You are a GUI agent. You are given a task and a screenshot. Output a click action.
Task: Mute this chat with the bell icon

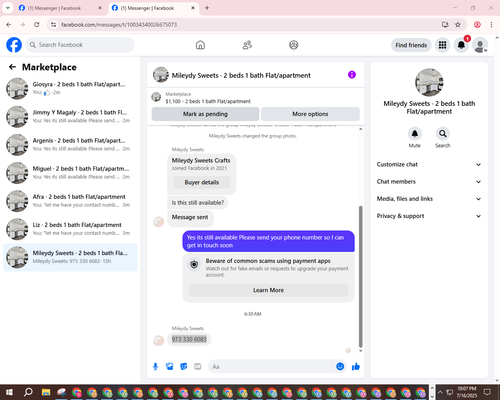415,134
